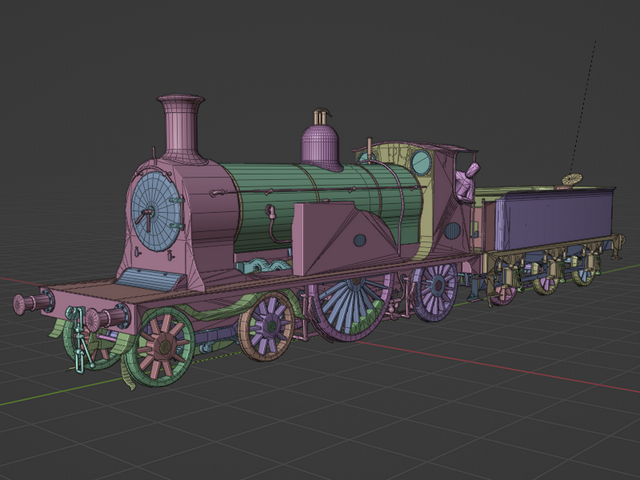The height and width of the screenshot is (480, 640).
Task: Select the rearmost tender wheel
Action: 582,274
